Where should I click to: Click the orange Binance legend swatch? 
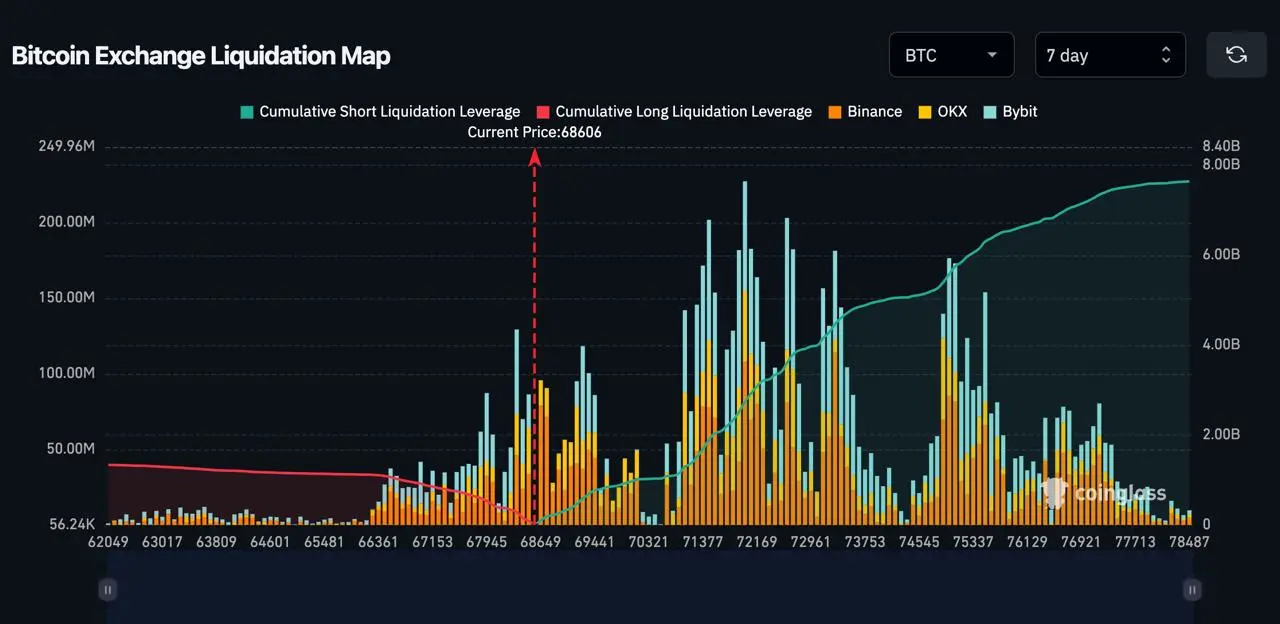[834, 112]
